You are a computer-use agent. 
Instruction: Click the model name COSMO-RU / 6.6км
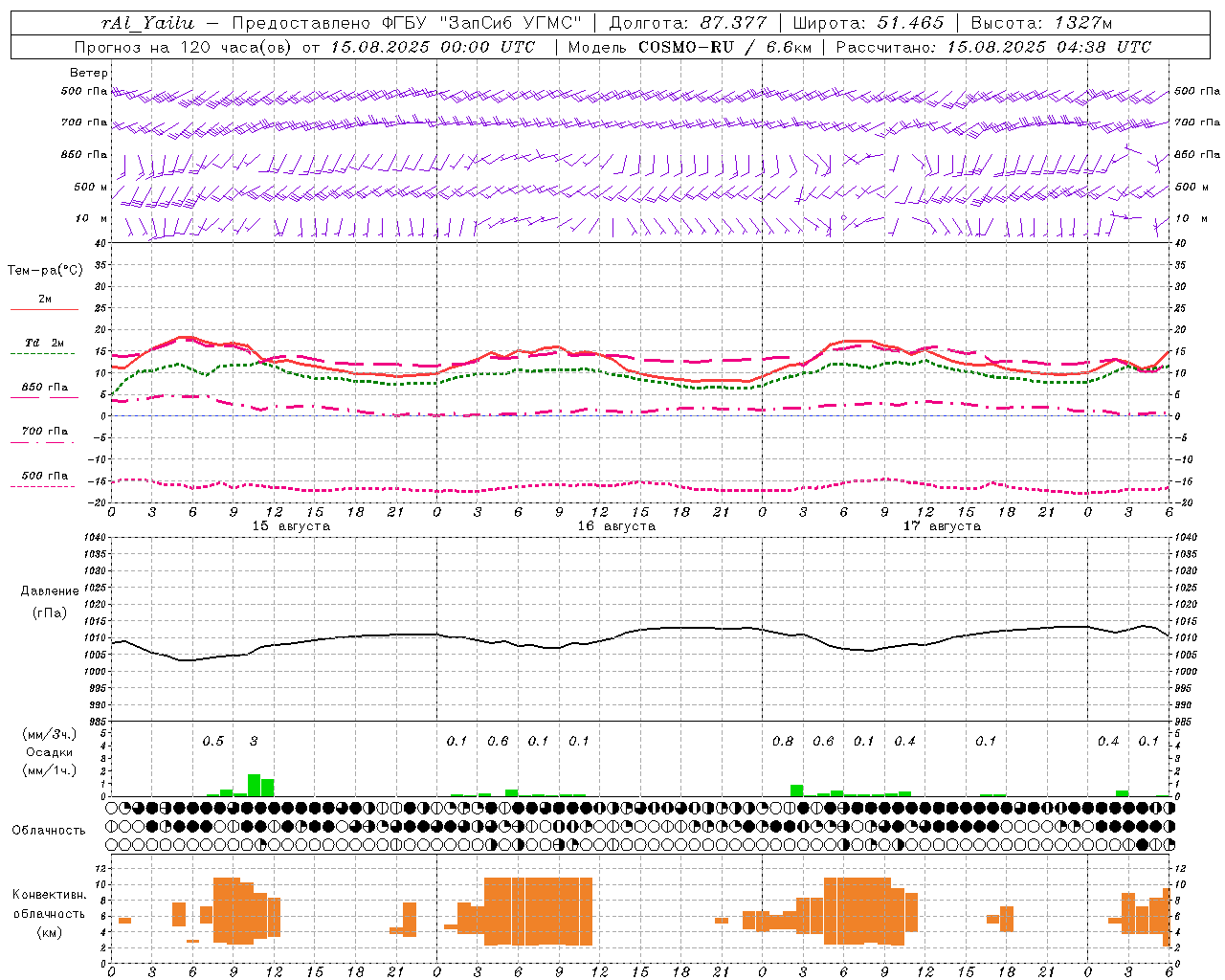tap(724, 47)
